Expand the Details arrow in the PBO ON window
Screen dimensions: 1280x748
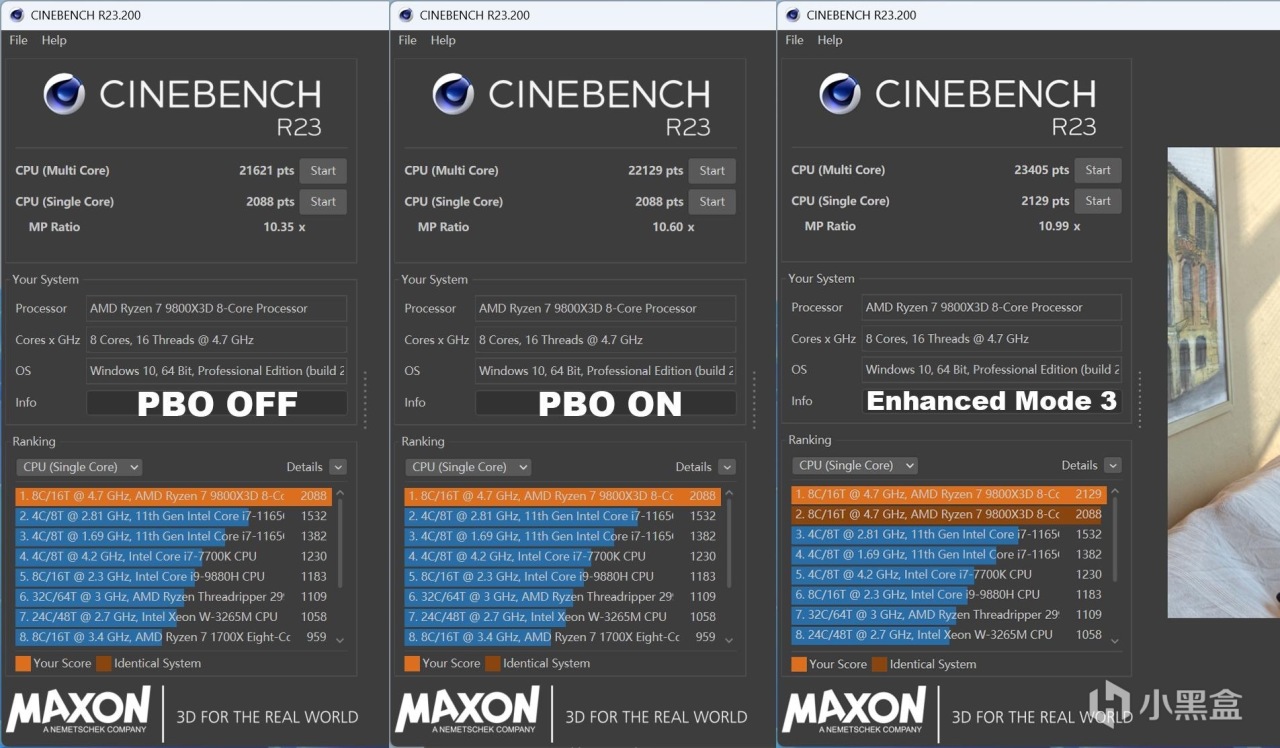726,467
